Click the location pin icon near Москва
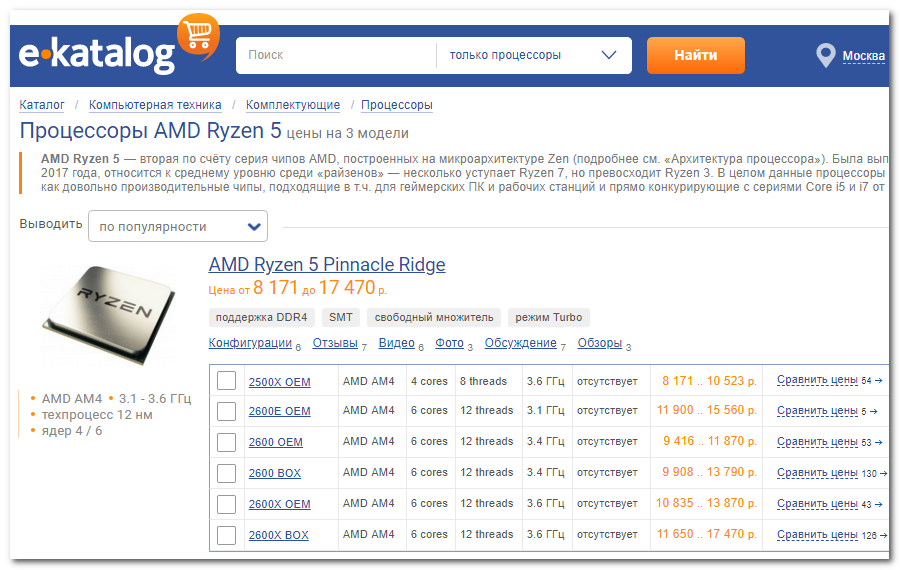This screenshot has height=570, width=900. (x=825, y=56)
